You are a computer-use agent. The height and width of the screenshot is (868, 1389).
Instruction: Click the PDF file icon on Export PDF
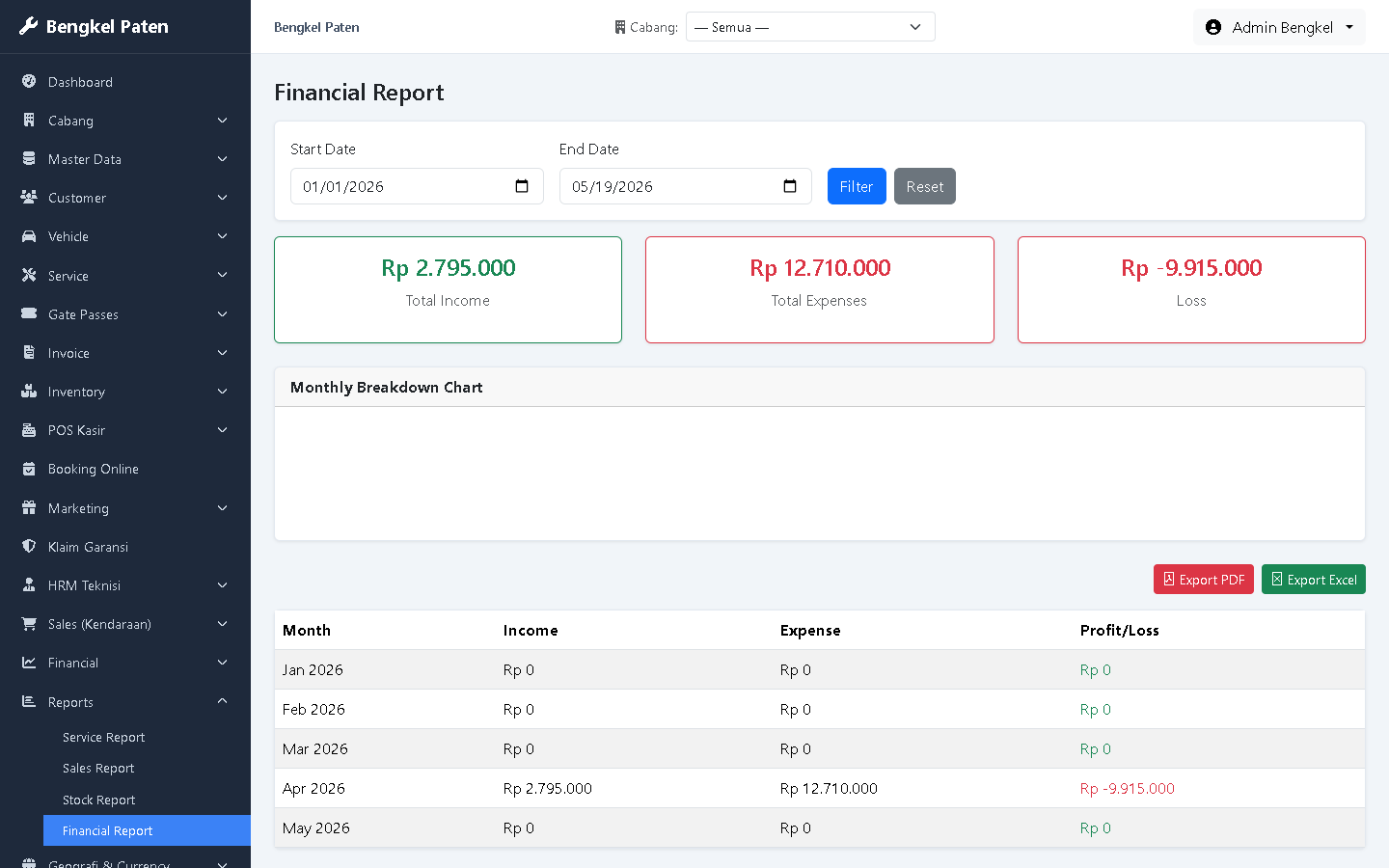[x=1169, y=579]
